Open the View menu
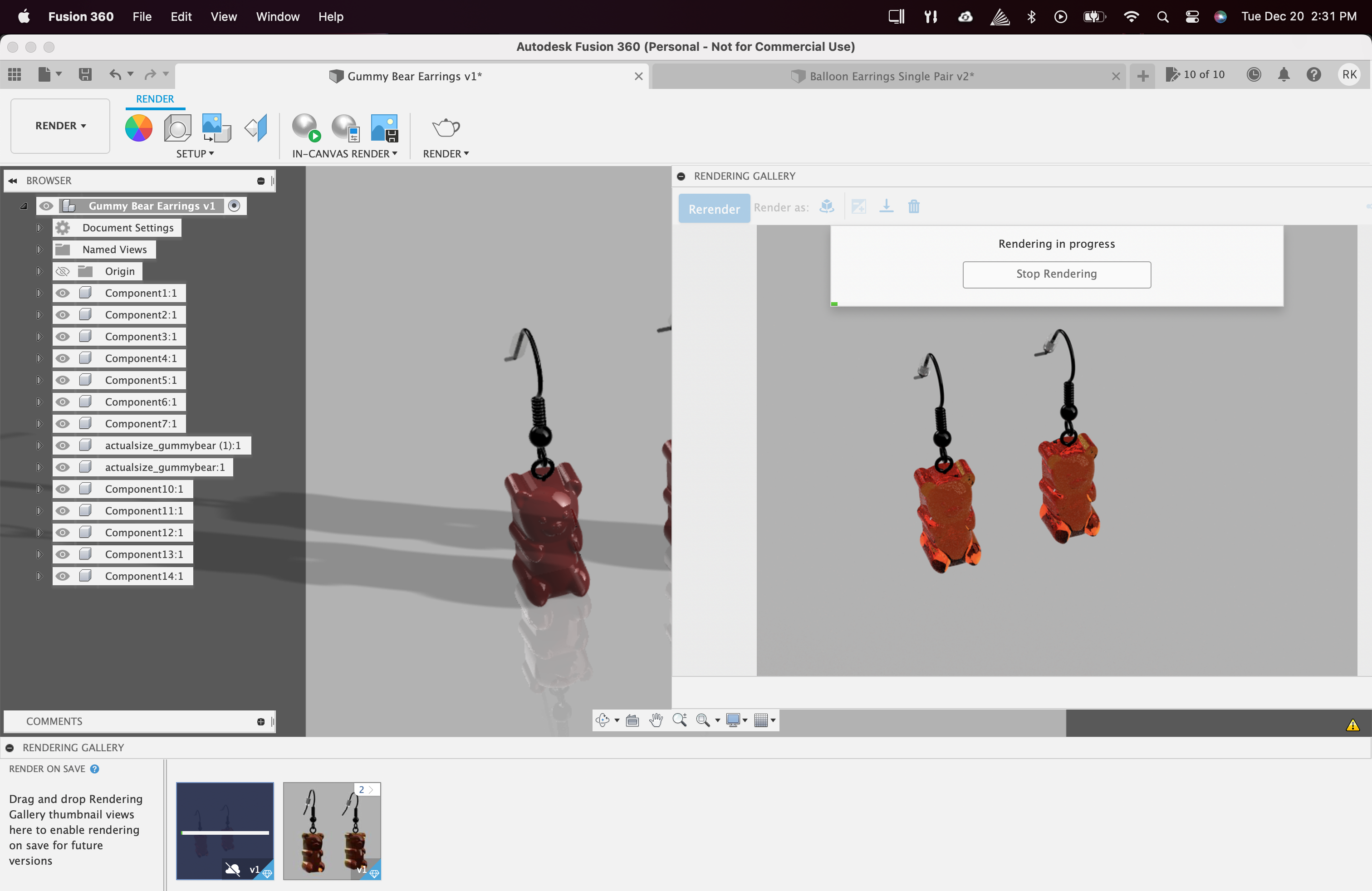The height and width of the screenshot is (891, 1372). click(224, 17)
